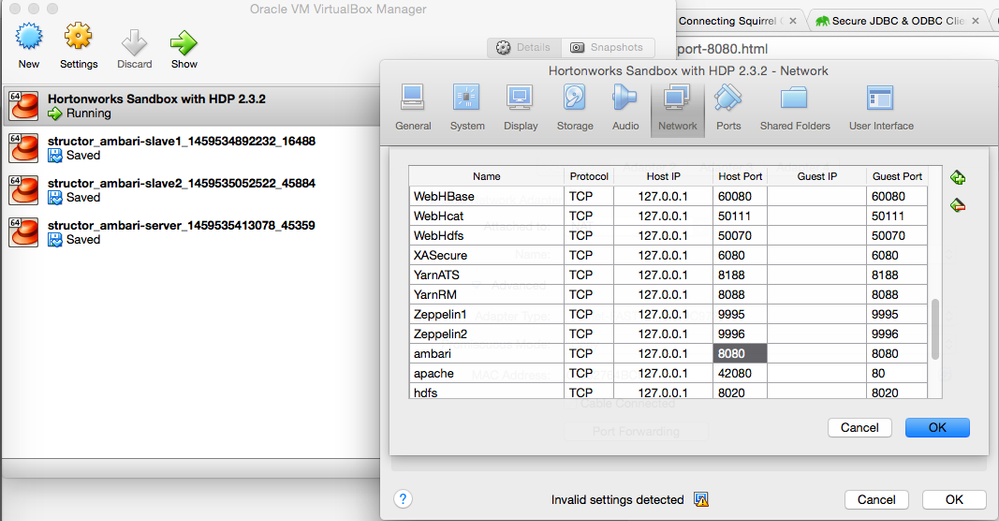Cancel the port forwarding rules dialog
999x521 pixels.
click(859, 427)
